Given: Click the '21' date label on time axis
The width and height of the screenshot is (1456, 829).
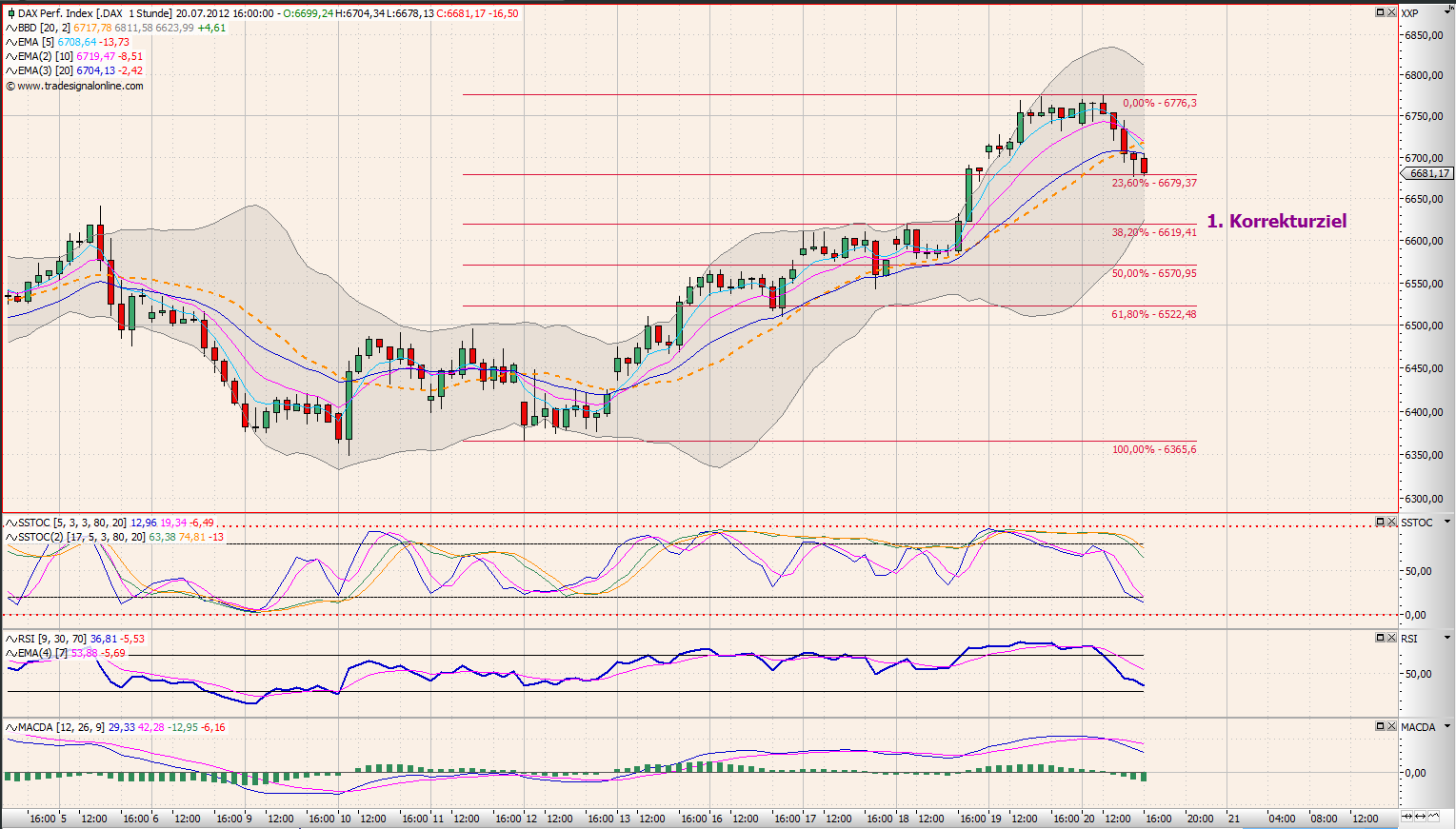Looking at the screenshot, I should pyautogui.click(x=1234, y=819).
